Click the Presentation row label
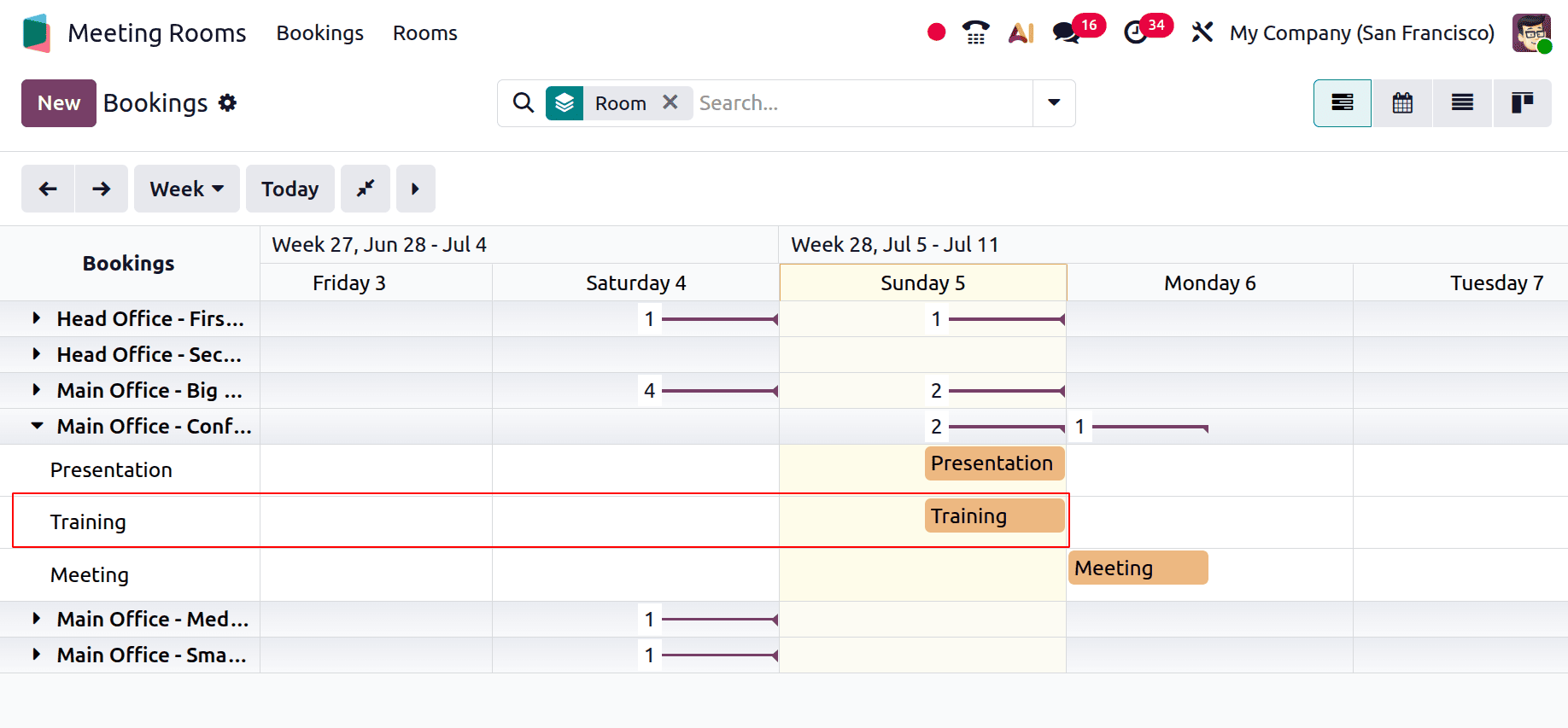The height and width of the screenshot is (728, 1568). pos(111,470)
